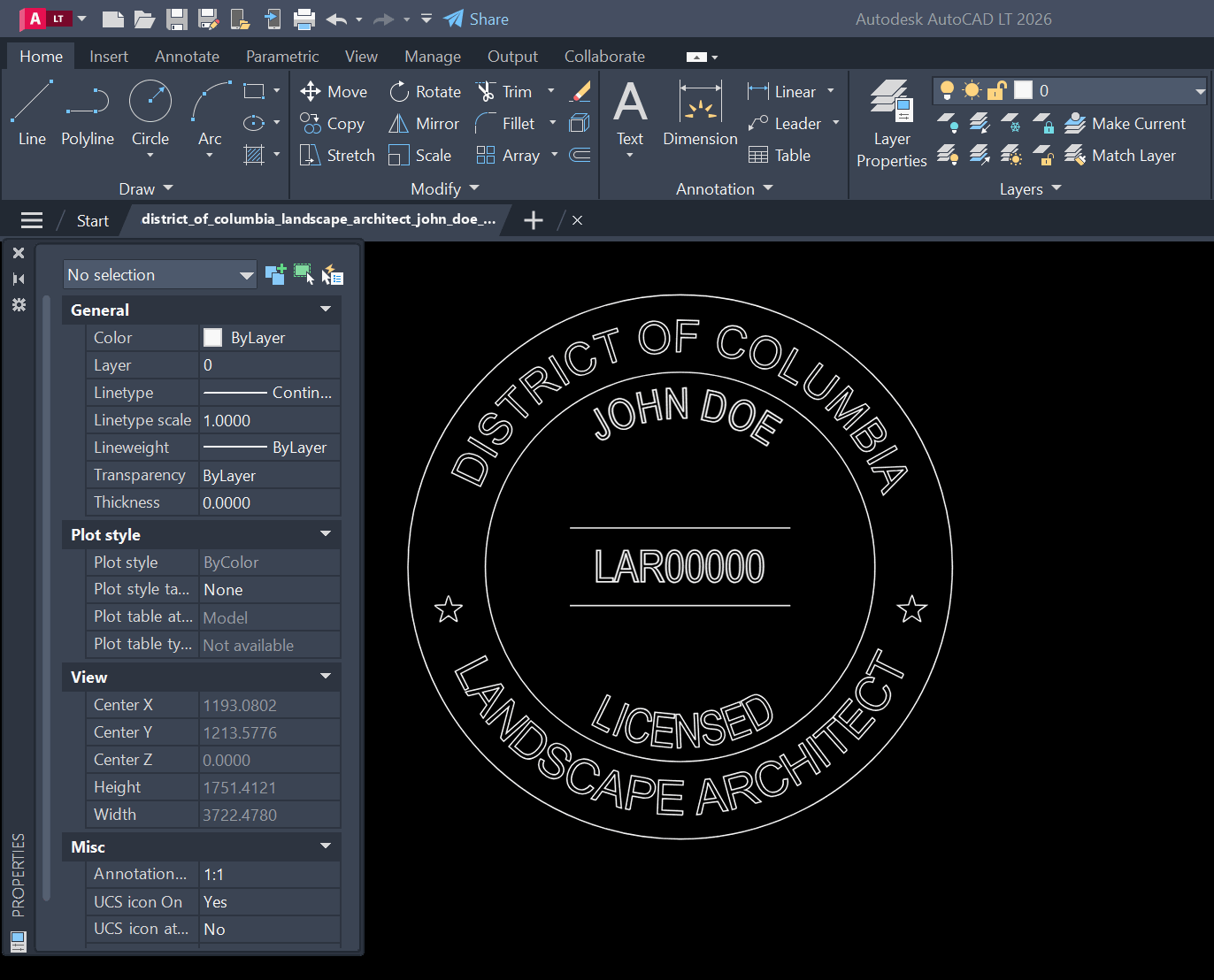Select the Polyline tool
Image resolution: width=1214 pixels, height=980 pixels.
[88, 112]
